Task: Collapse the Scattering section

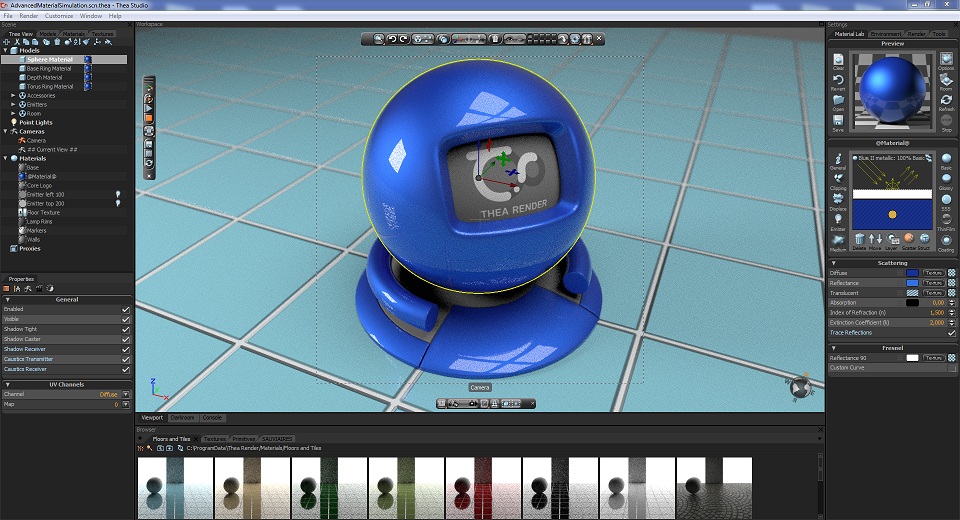Action: pyautogui.click(x=833, y=263)
